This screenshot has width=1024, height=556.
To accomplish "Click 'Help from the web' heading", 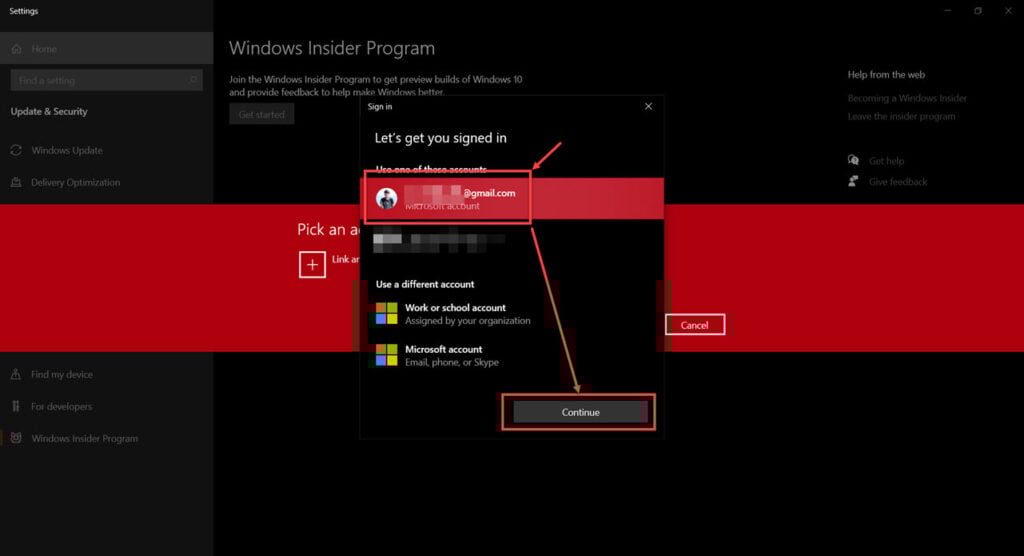I will 886,74.
